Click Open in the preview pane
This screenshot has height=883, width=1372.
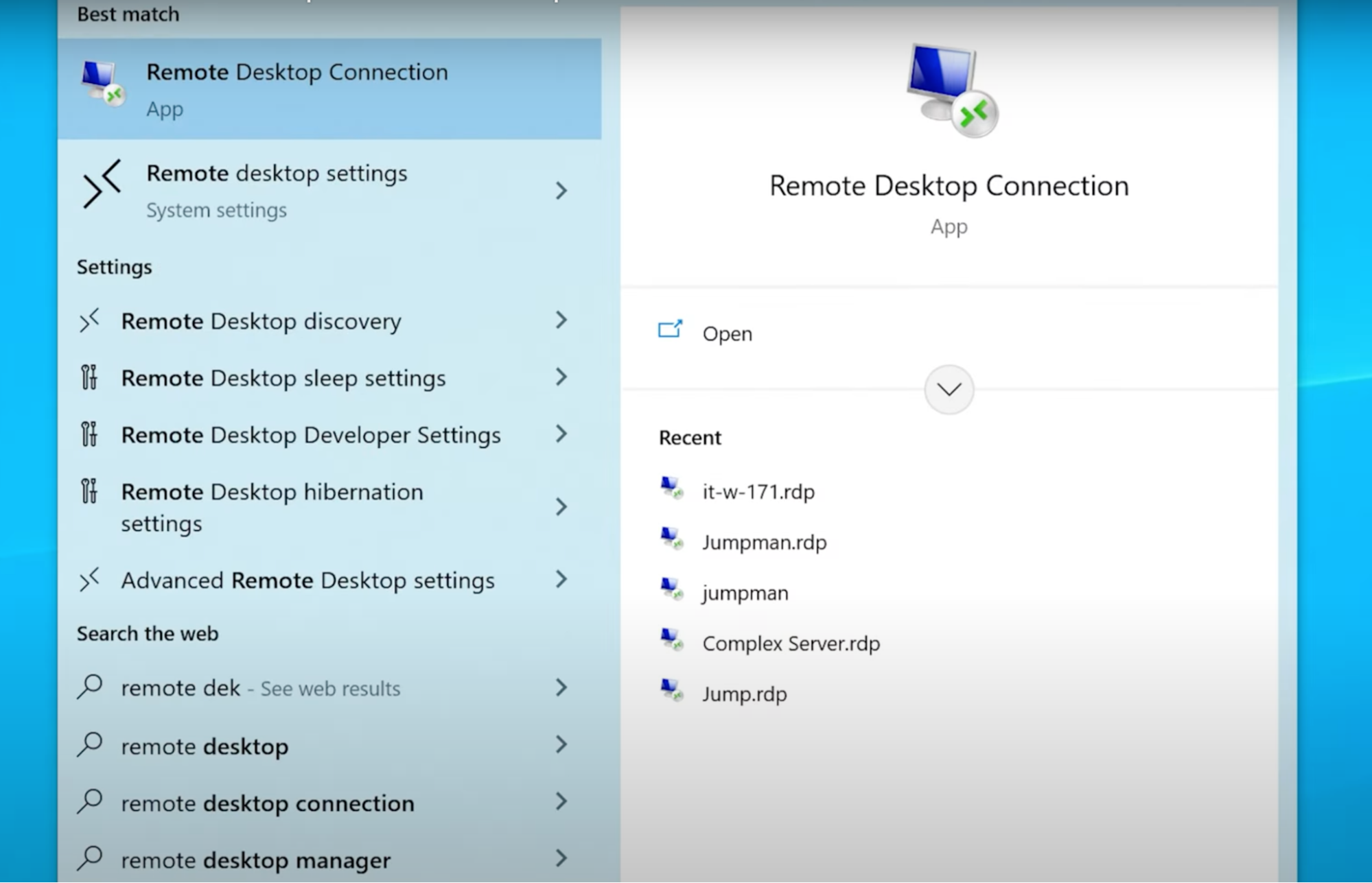pyautogui.click(x=728, y=334)
